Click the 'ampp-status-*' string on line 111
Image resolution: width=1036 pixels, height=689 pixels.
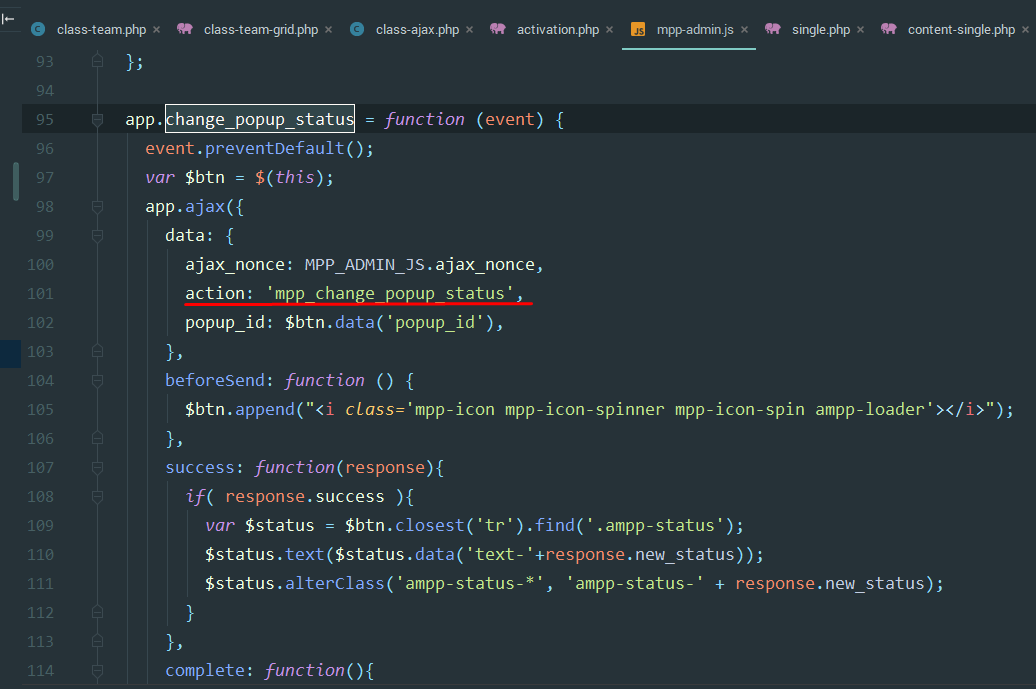pos(469,584)
